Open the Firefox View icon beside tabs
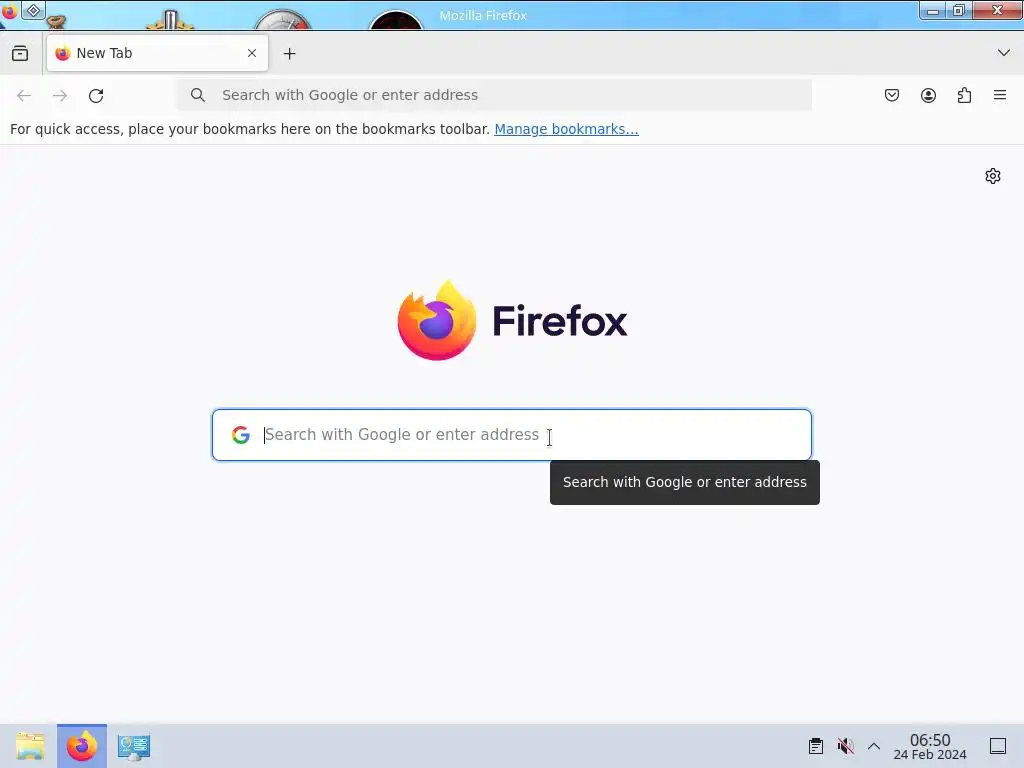 pos(20,54)
